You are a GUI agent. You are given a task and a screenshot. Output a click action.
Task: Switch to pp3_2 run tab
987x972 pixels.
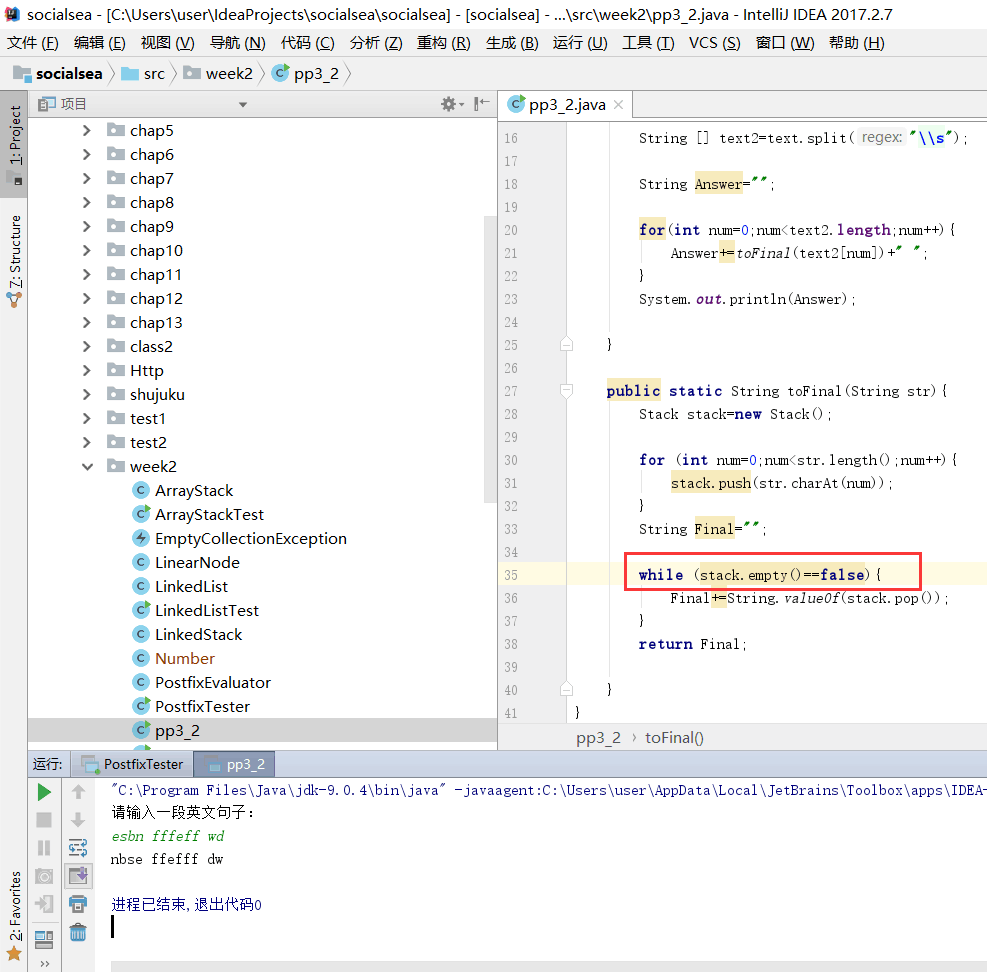click(235, 764)
